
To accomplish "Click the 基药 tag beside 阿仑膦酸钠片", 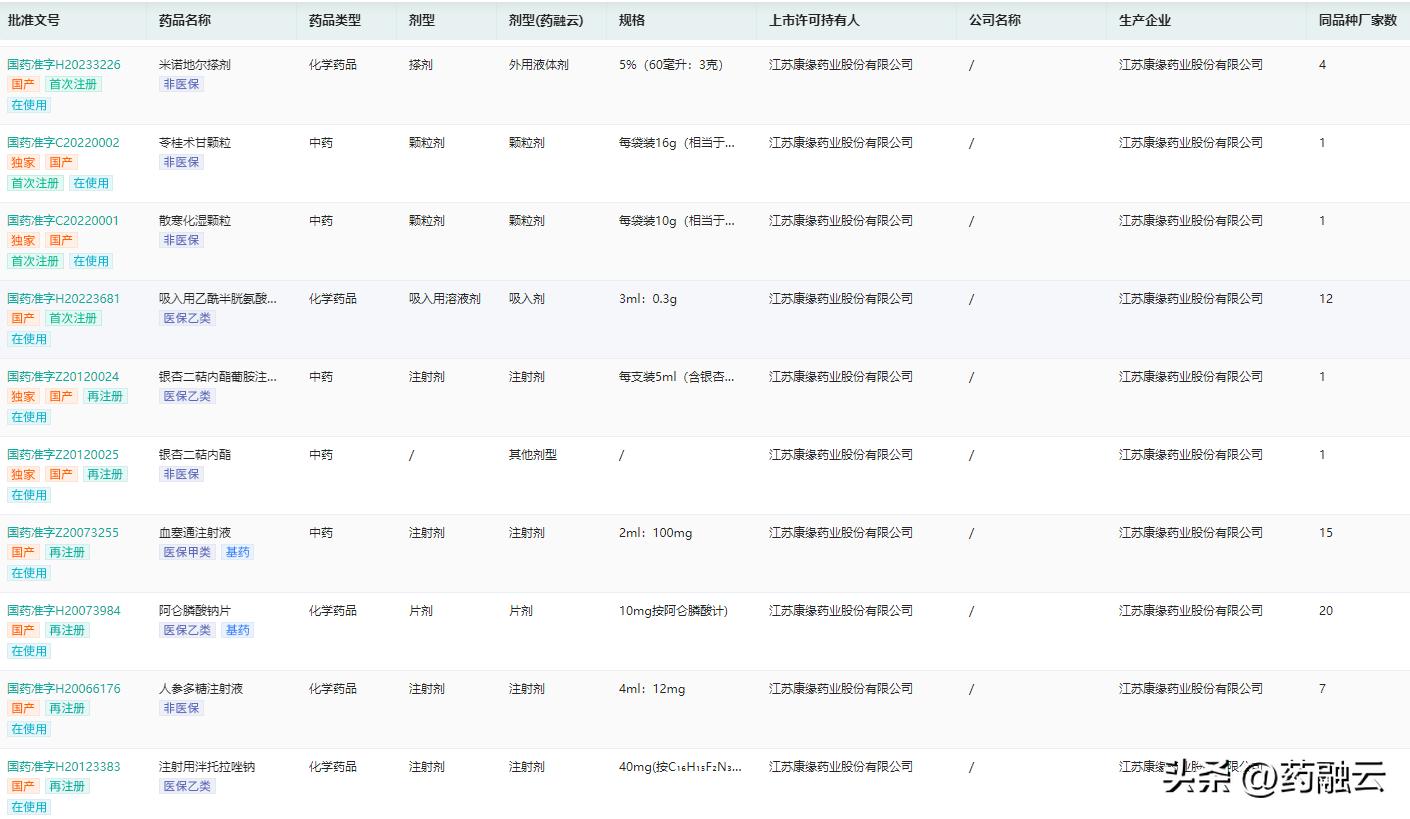I will 237,629.
